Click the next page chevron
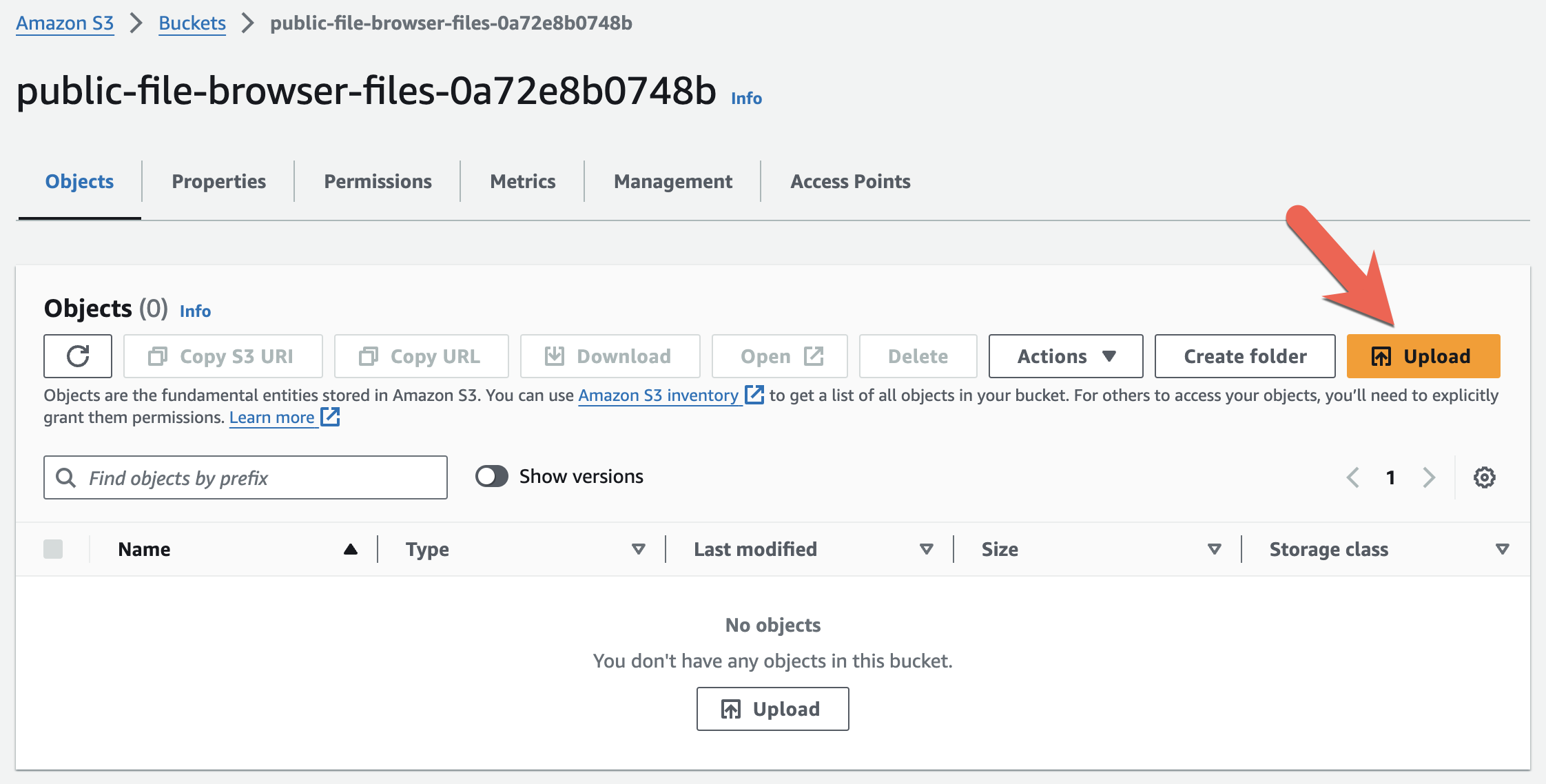The width and height of the screenshot is (1546, 784). (1429, 477)
